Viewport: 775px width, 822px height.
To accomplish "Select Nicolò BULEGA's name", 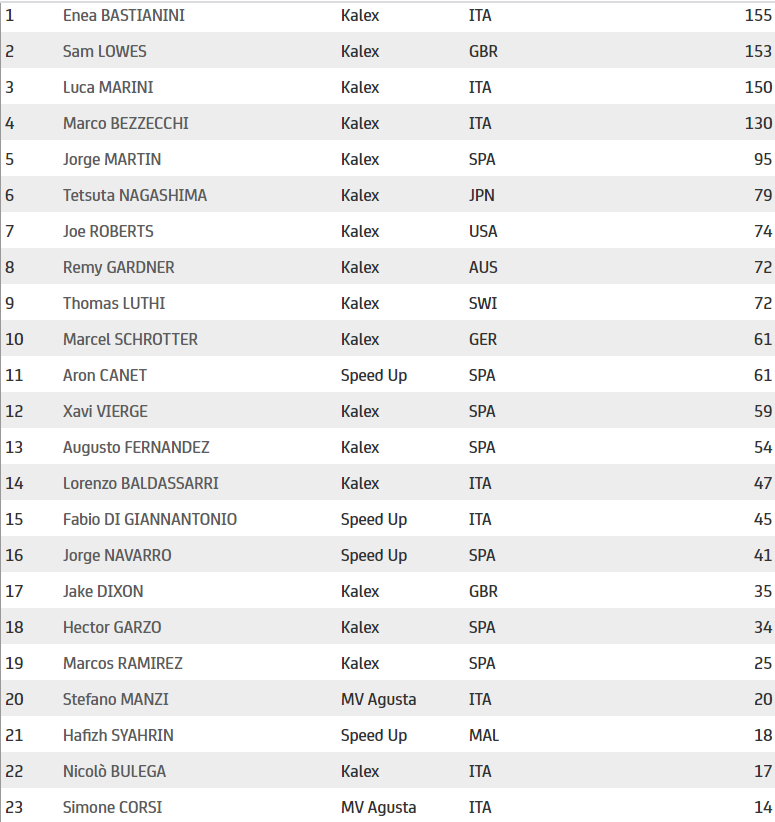I will (x=115, y=772).
